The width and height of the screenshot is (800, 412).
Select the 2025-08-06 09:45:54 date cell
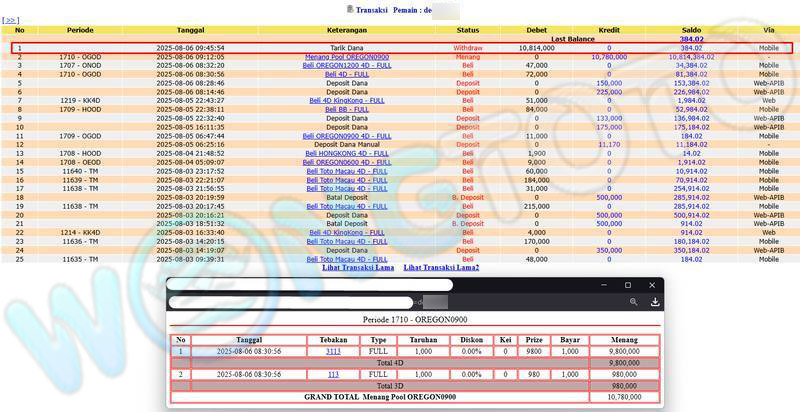pyautogui.click(x=190, y=48)
